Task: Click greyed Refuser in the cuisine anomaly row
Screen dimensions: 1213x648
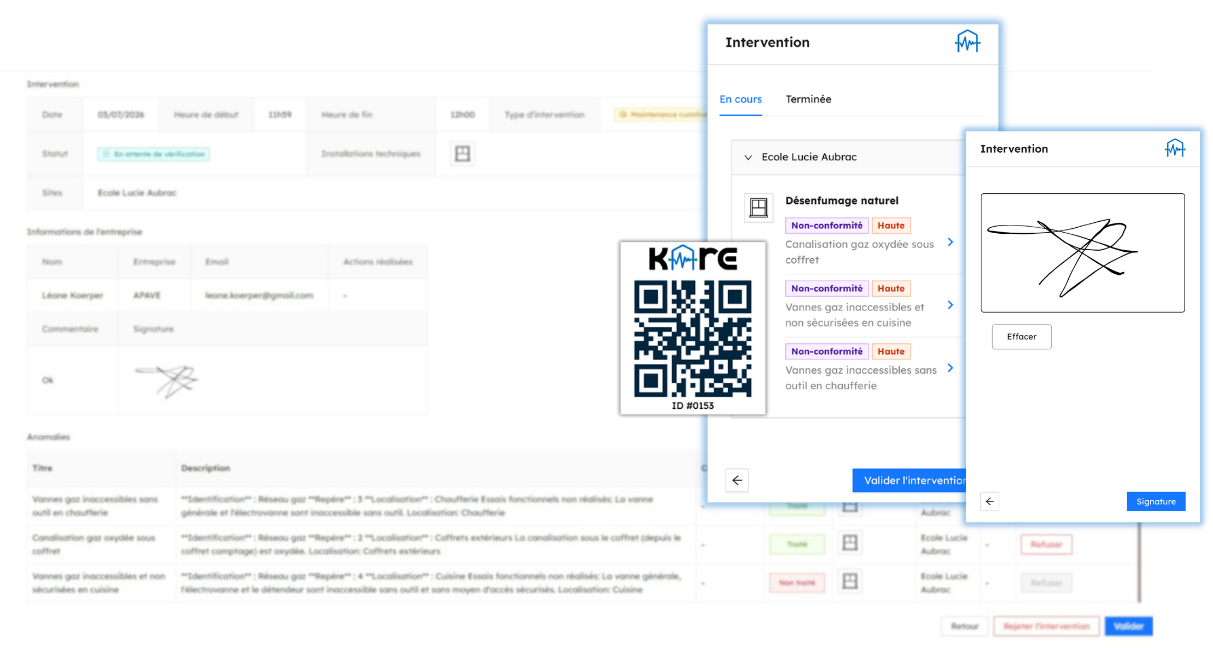Action: pyautogui.click(x=1046, y=583)
